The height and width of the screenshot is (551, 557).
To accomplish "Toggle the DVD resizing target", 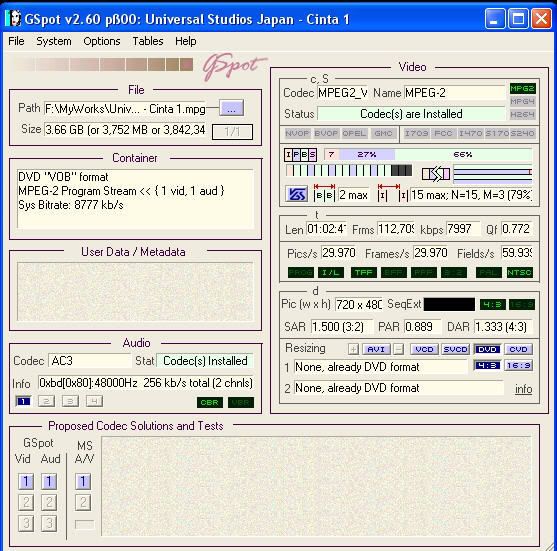I will 487,349.
